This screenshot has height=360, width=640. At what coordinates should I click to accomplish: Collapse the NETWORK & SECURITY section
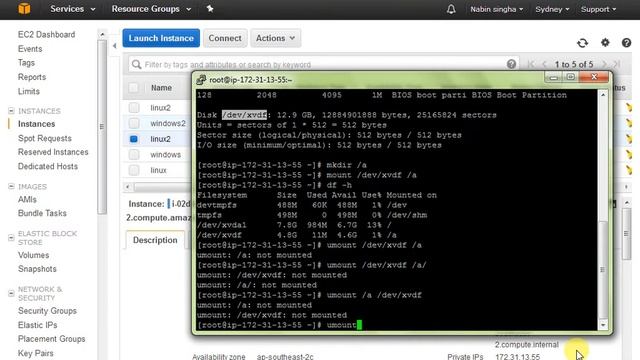coord(11,293)
